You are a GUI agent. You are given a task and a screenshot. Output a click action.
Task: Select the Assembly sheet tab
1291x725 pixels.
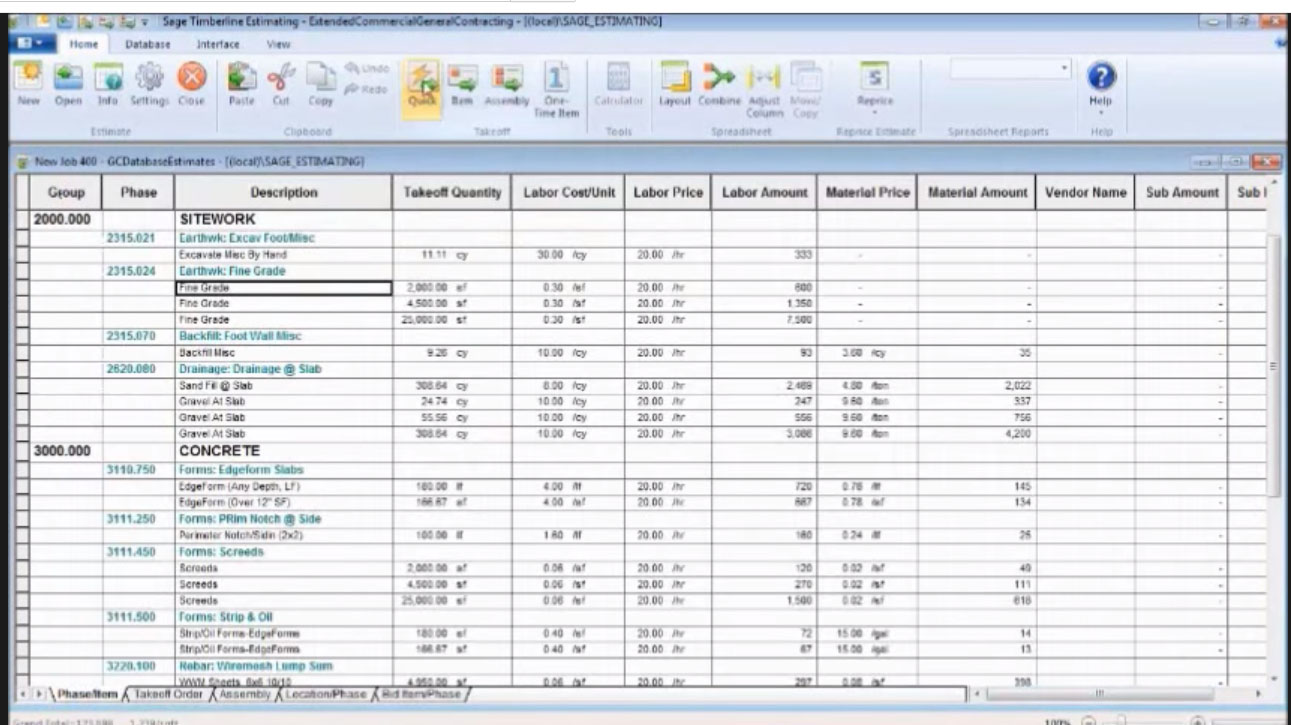click(x=245, y=693)
